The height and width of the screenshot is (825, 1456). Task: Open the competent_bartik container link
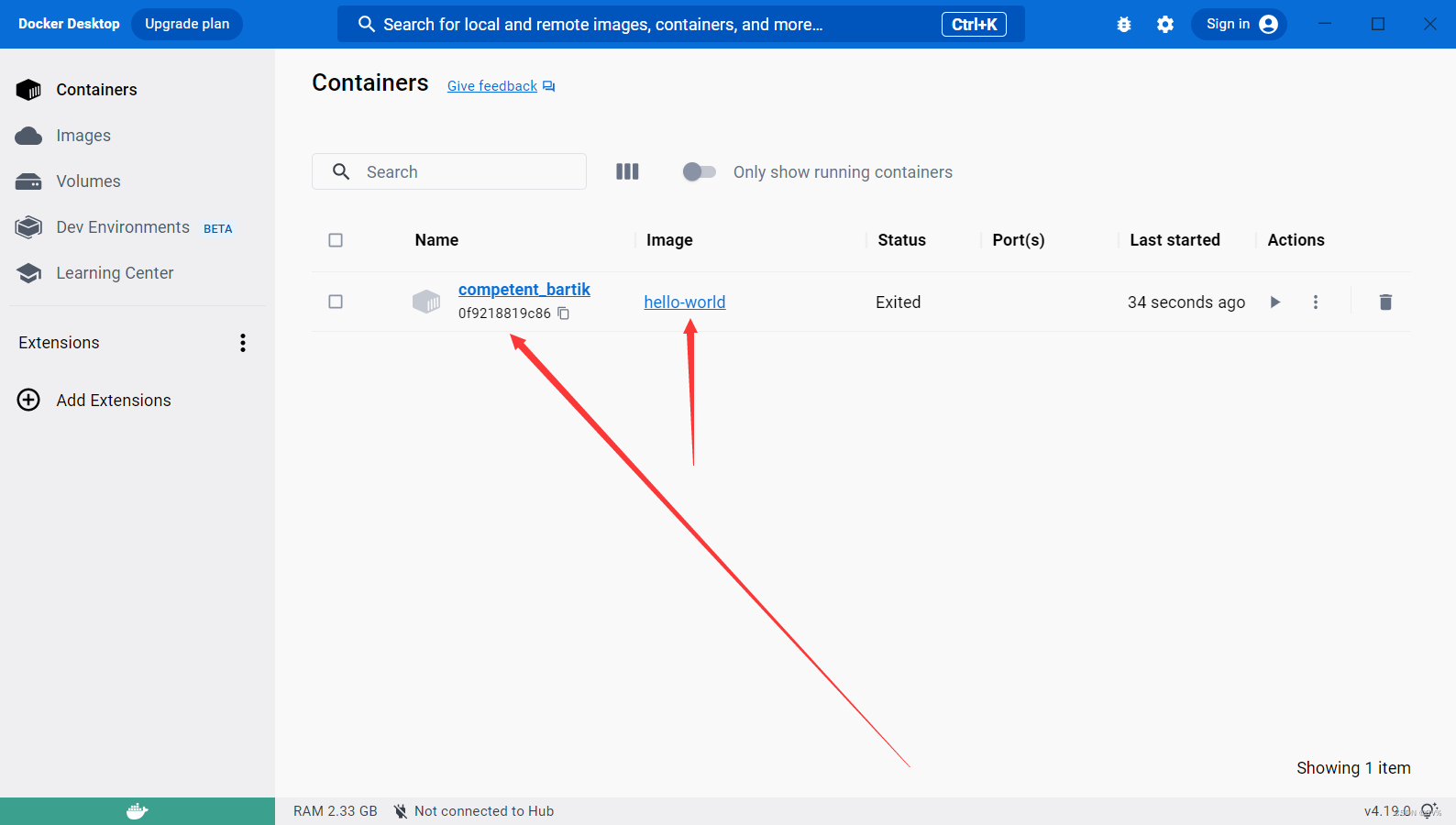(524, 290)
